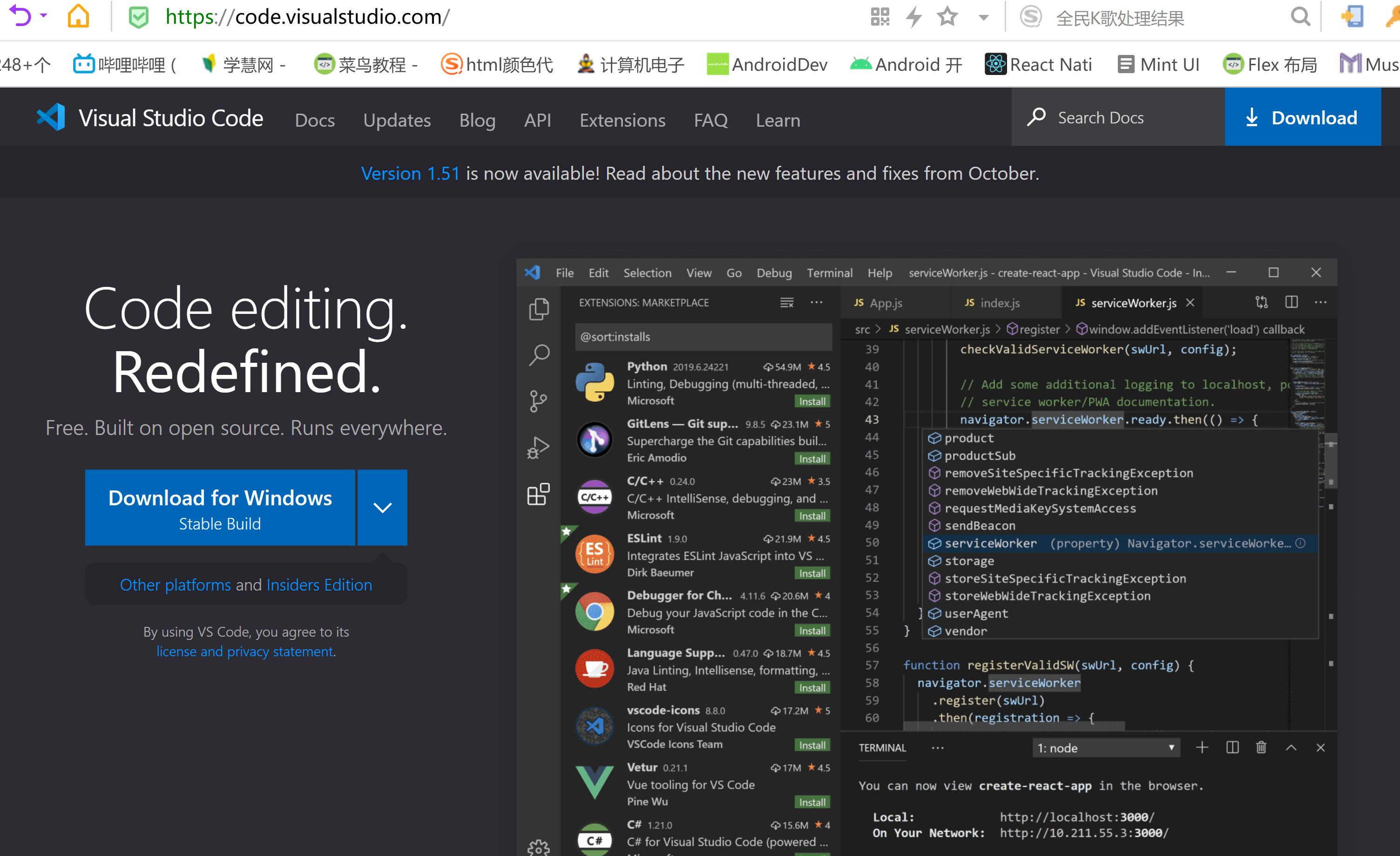The image size is (1400, 856).
Task: Click the Search icon in VS Code sidebar
Action: [538, 353]
